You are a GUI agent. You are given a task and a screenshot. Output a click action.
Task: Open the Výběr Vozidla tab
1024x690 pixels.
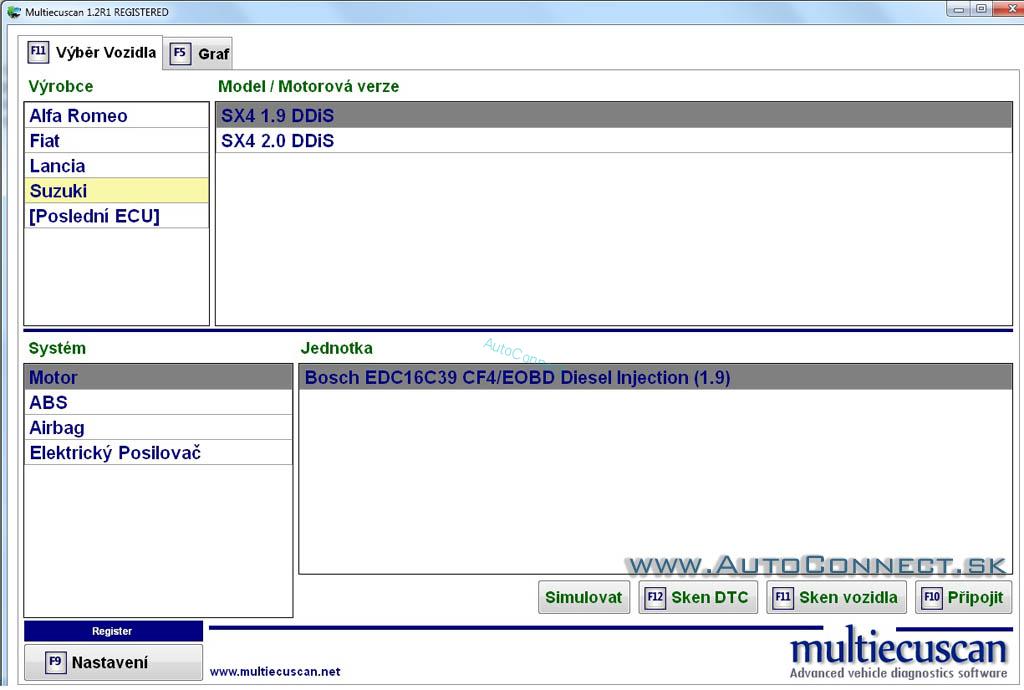[x=90, y=52]
